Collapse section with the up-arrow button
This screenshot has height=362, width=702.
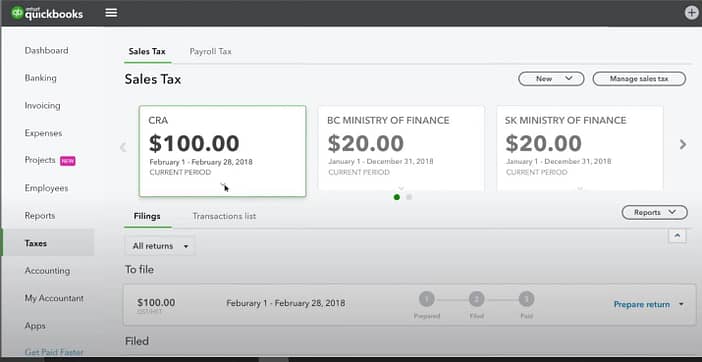click(677, 236)
